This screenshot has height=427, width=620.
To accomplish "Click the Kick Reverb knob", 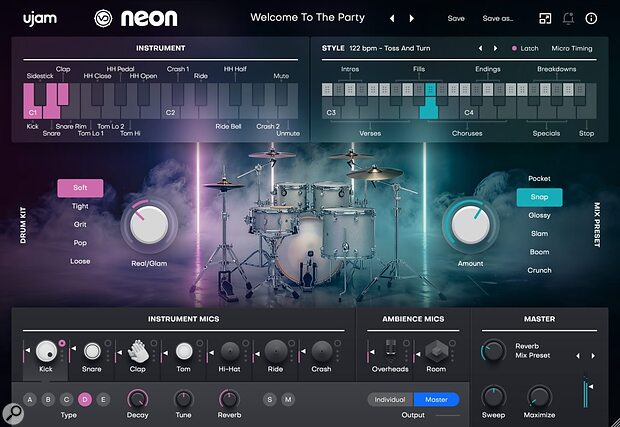I will point(229,399).
